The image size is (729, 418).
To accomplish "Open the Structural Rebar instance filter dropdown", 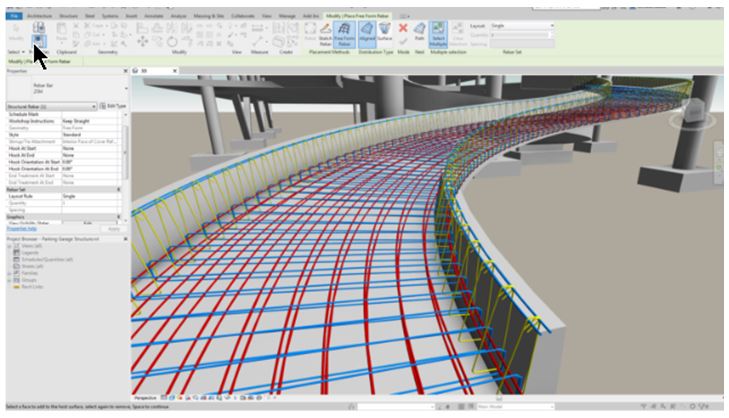I will click(x=51, y=106).
